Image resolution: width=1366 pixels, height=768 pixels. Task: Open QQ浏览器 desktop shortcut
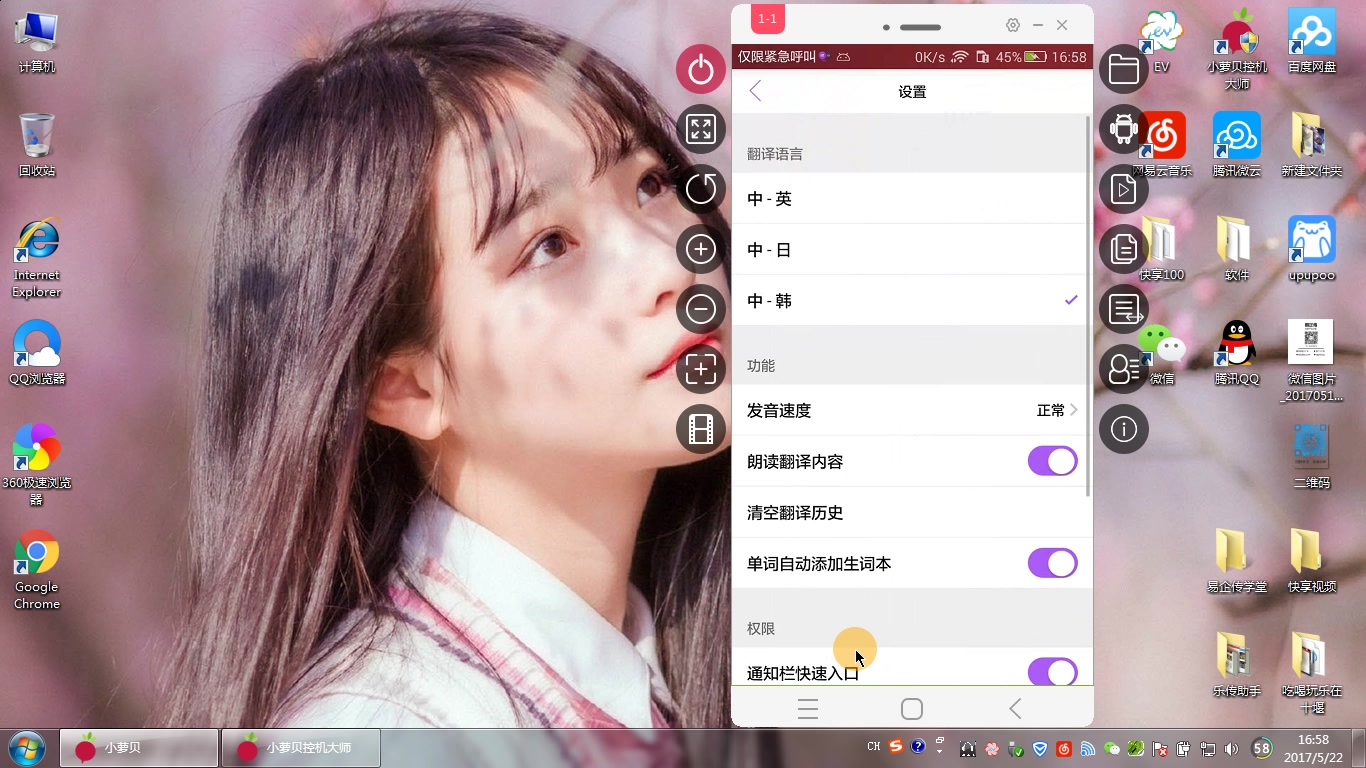click(x=37, y=353)
